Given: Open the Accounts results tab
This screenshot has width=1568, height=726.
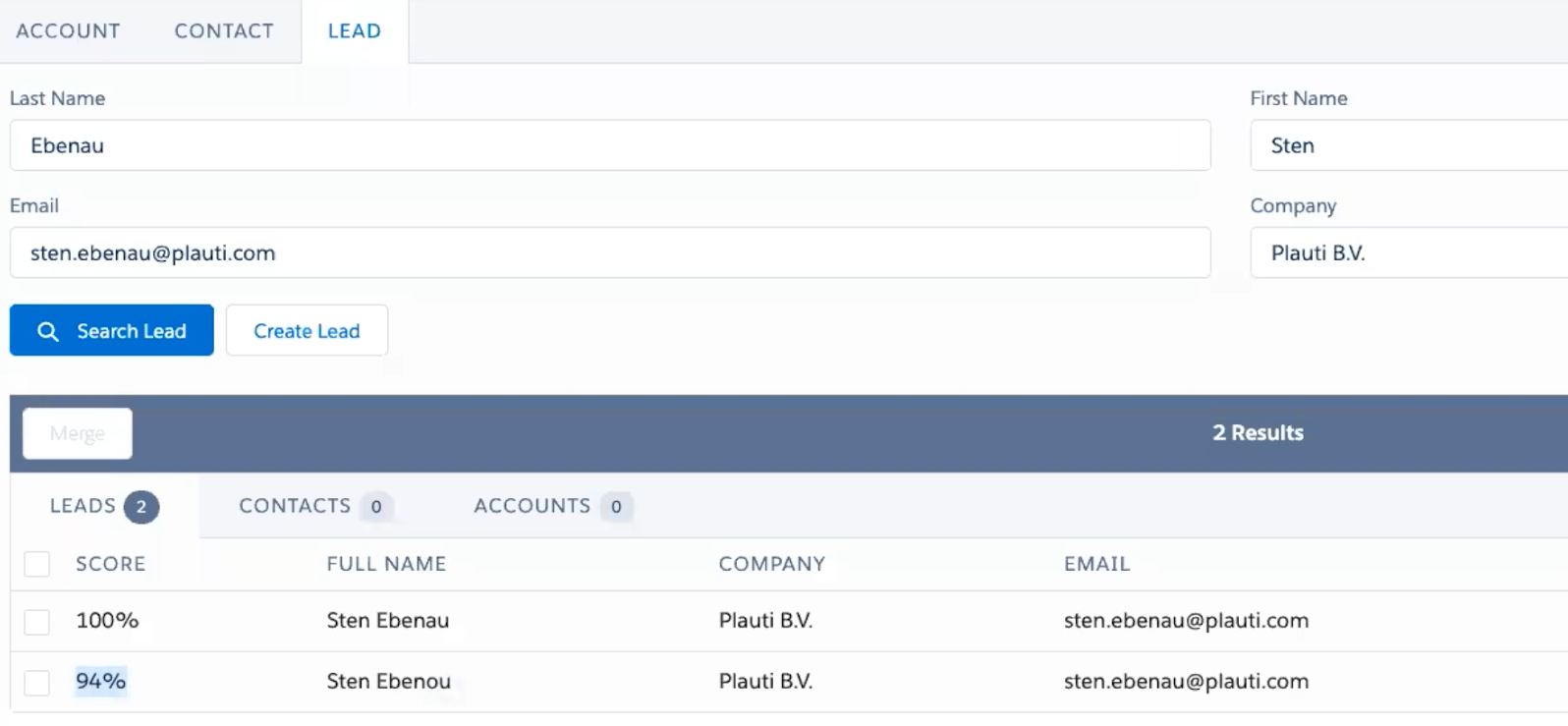Looking at the screenshot, I should pyautogui.click(x=553, y=506).
